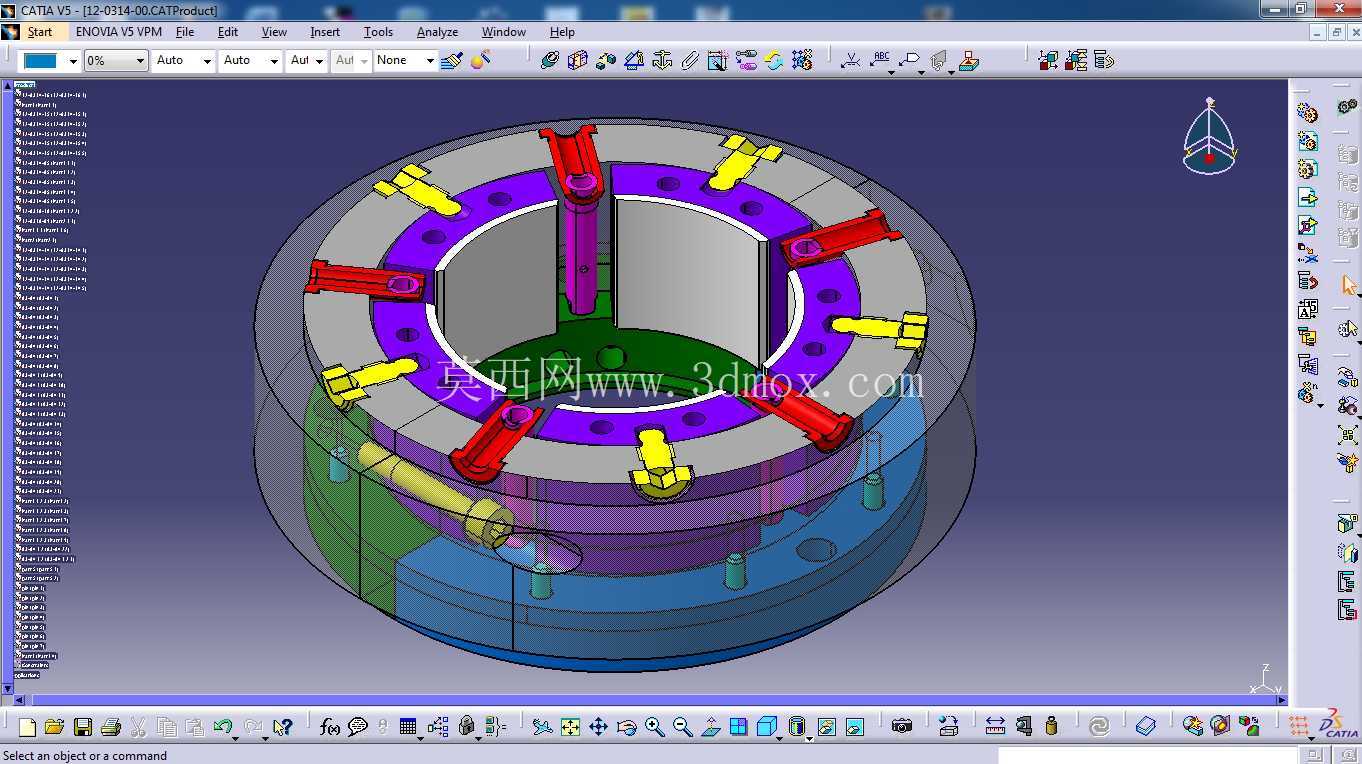
Task: Select the top node in specification tree
Action: click(25, 85)
